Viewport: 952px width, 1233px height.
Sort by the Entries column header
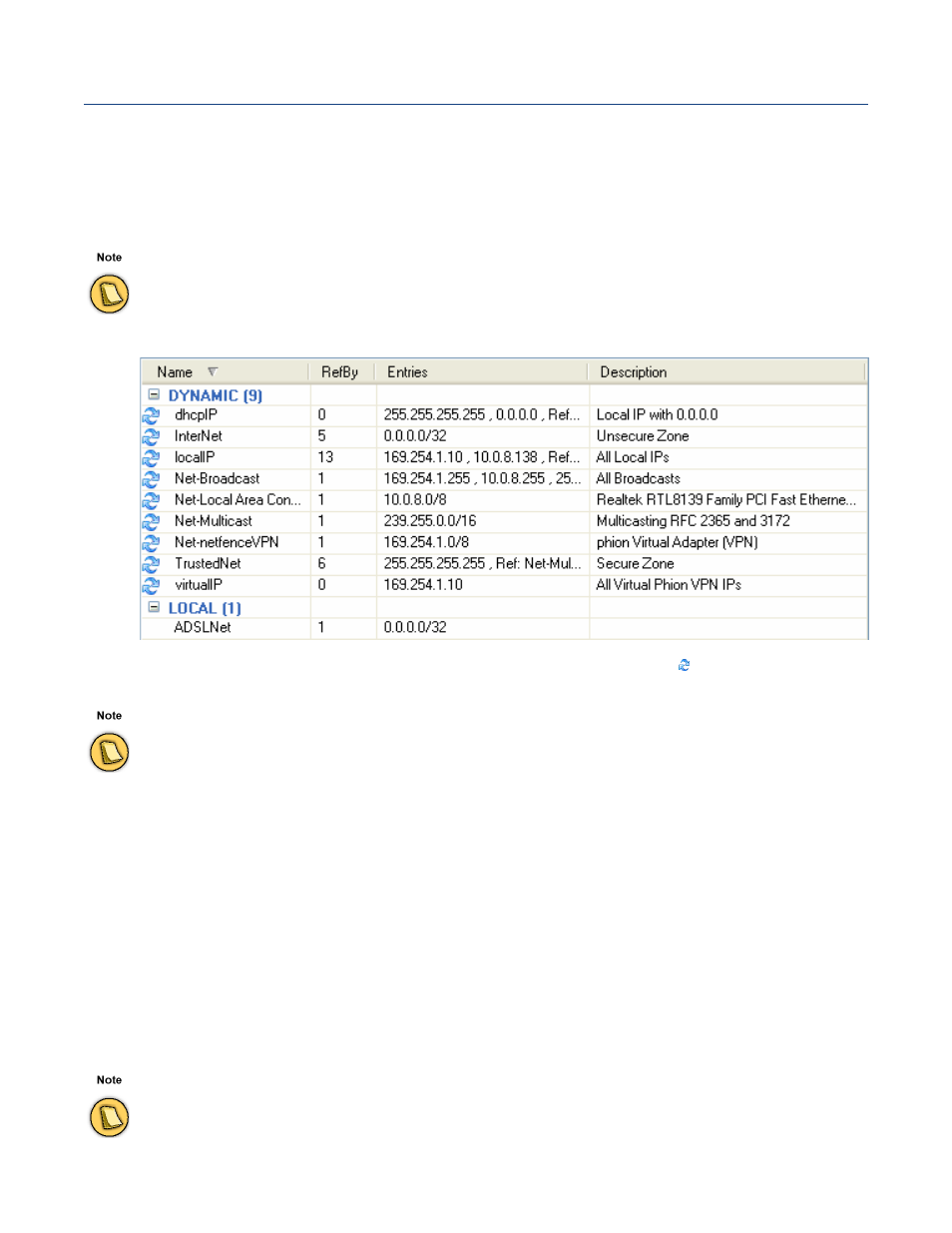point(482,372)
